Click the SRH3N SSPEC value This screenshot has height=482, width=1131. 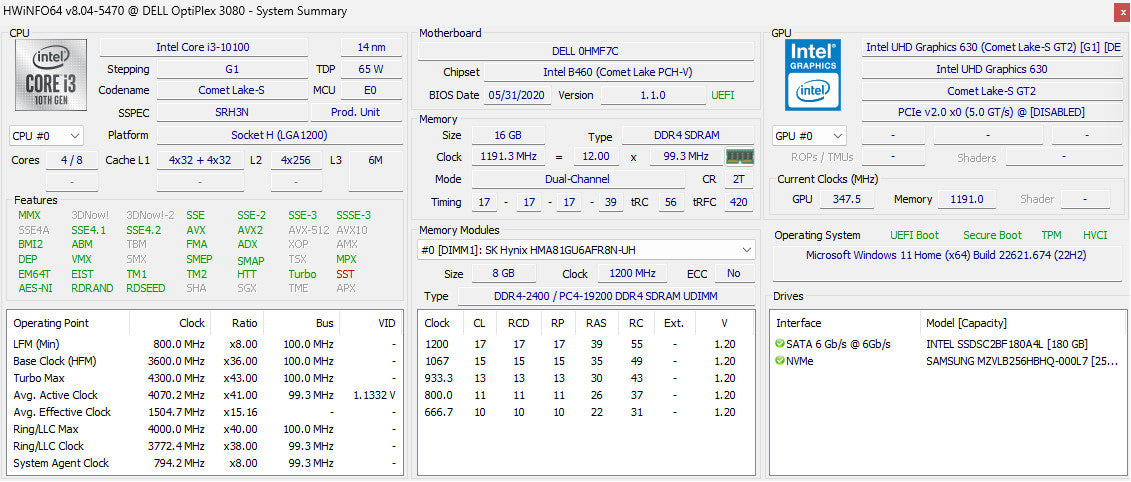click(232, 113)
